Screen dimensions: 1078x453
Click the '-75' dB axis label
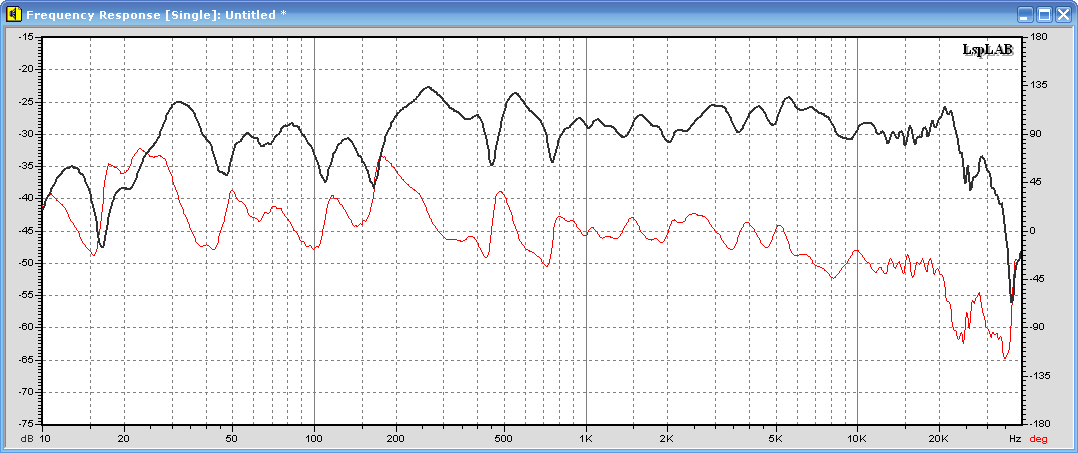27,424
